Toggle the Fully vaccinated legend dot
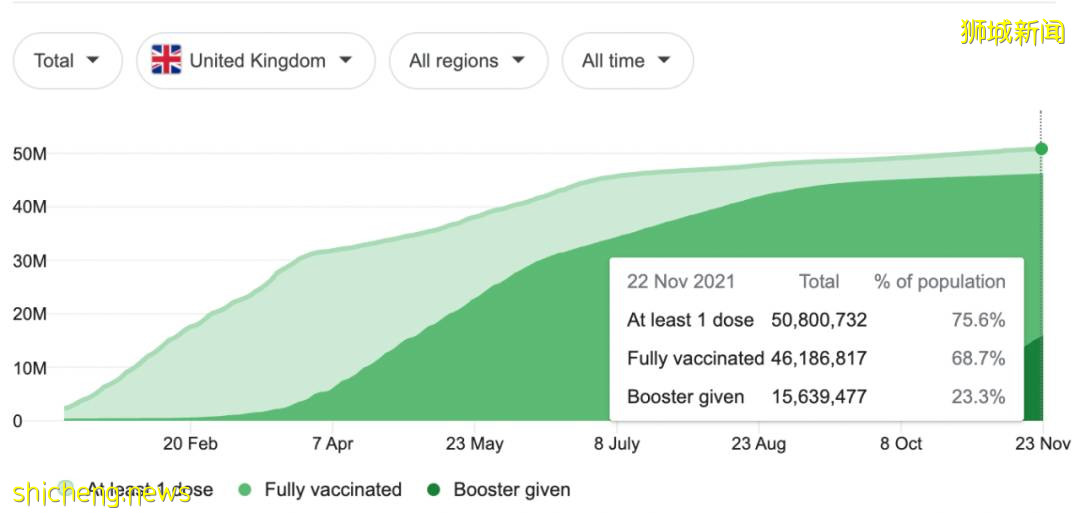The image size is (1080, 513). tap(245, 490)
